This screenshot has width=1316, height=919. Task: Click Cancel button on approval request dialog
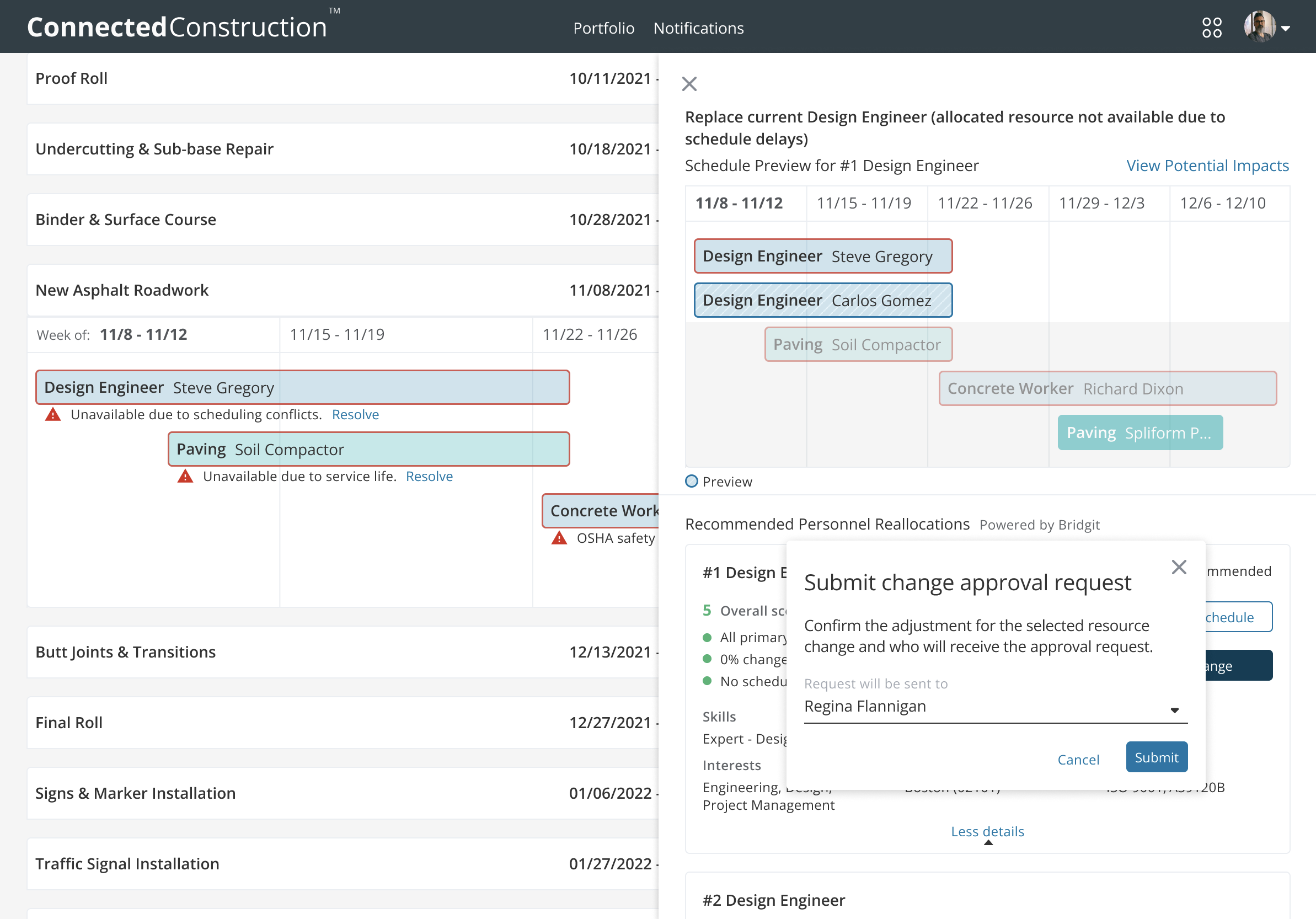tap(1079, 756)
